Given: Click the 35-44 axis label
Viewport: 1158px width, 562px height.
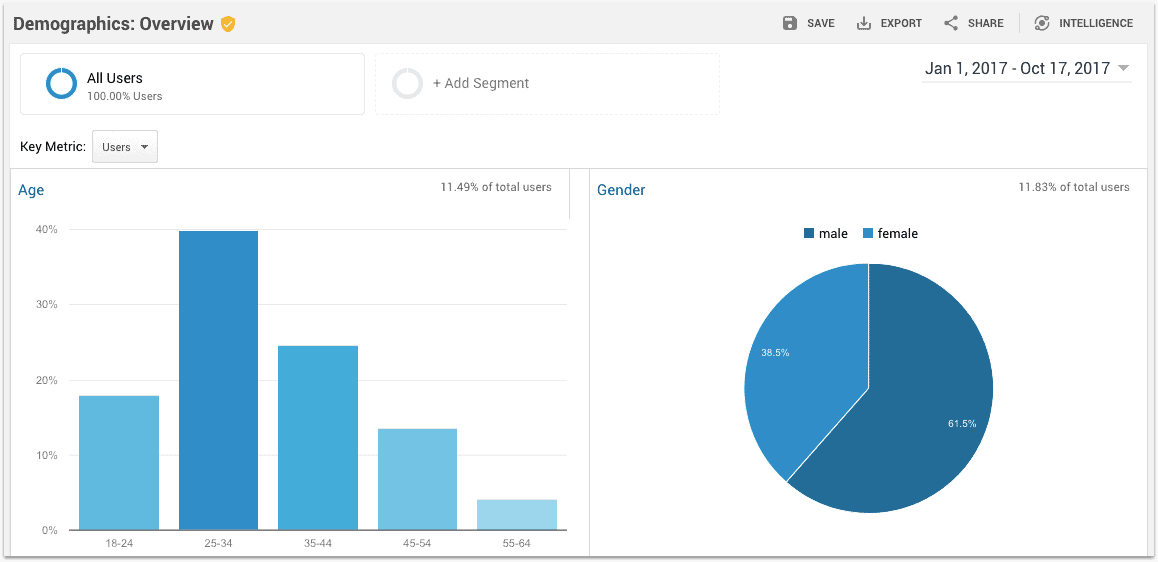Looking at the screenshot, I should [318, 544].
